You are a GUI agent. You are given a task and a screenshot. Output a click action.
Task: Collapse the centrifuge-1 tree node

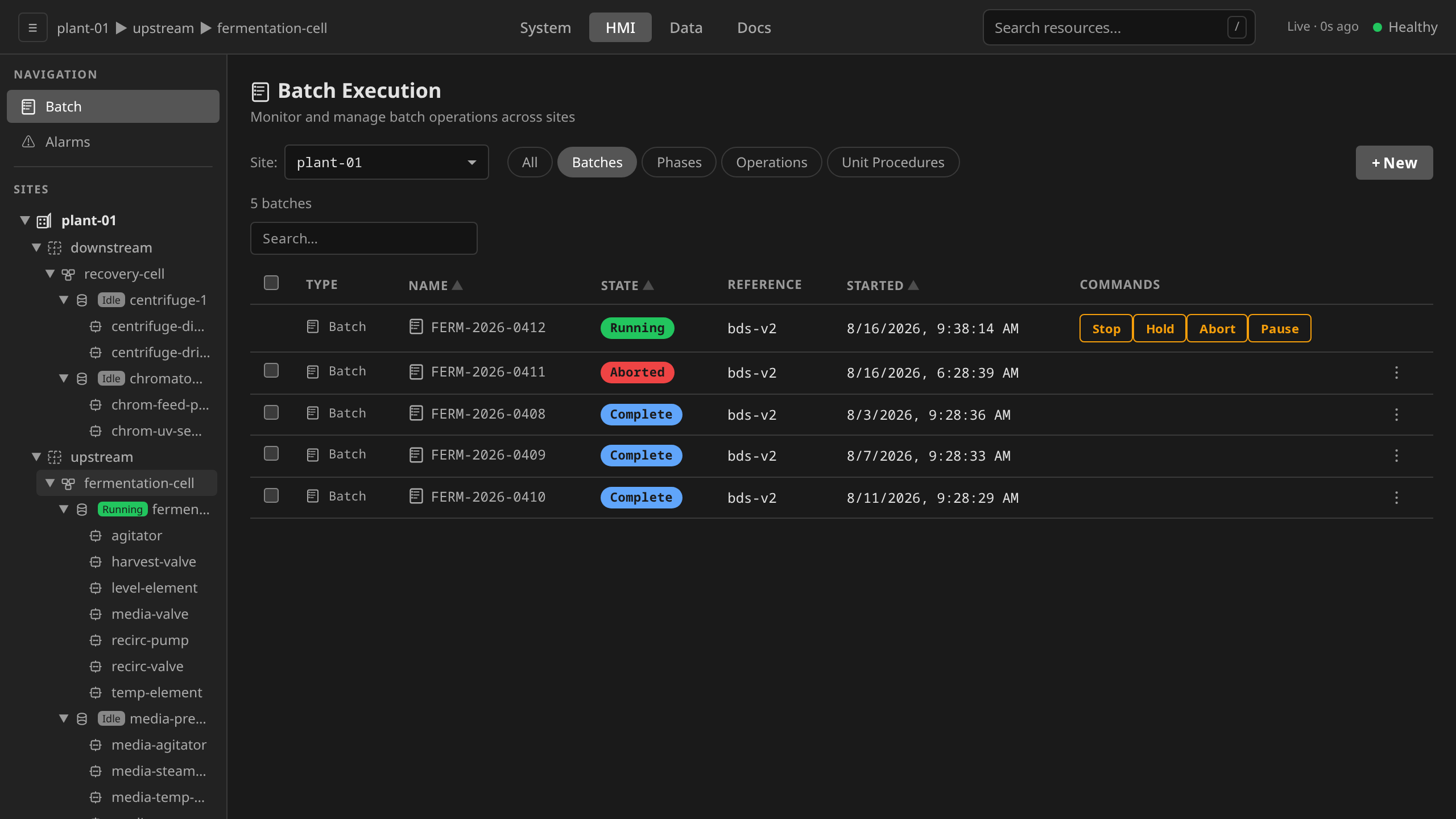point(64,300)
